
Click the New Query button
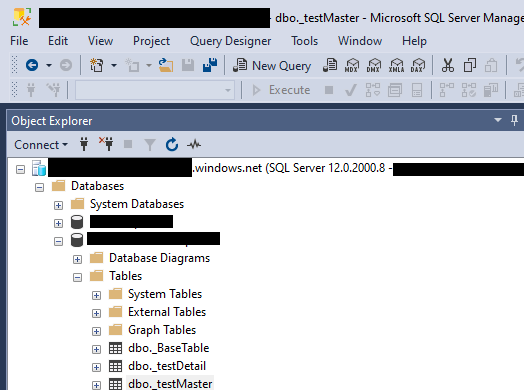pos(272,66)
